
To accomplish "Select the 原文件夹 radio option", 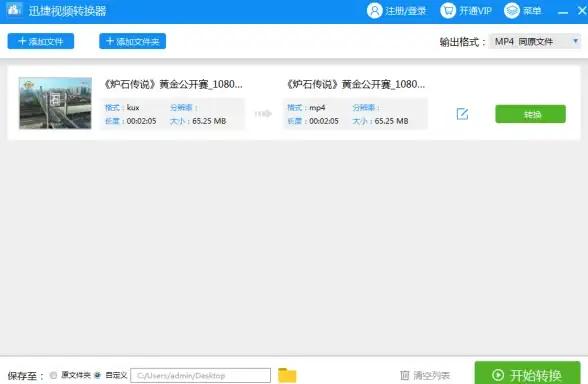I will point(54,375).
